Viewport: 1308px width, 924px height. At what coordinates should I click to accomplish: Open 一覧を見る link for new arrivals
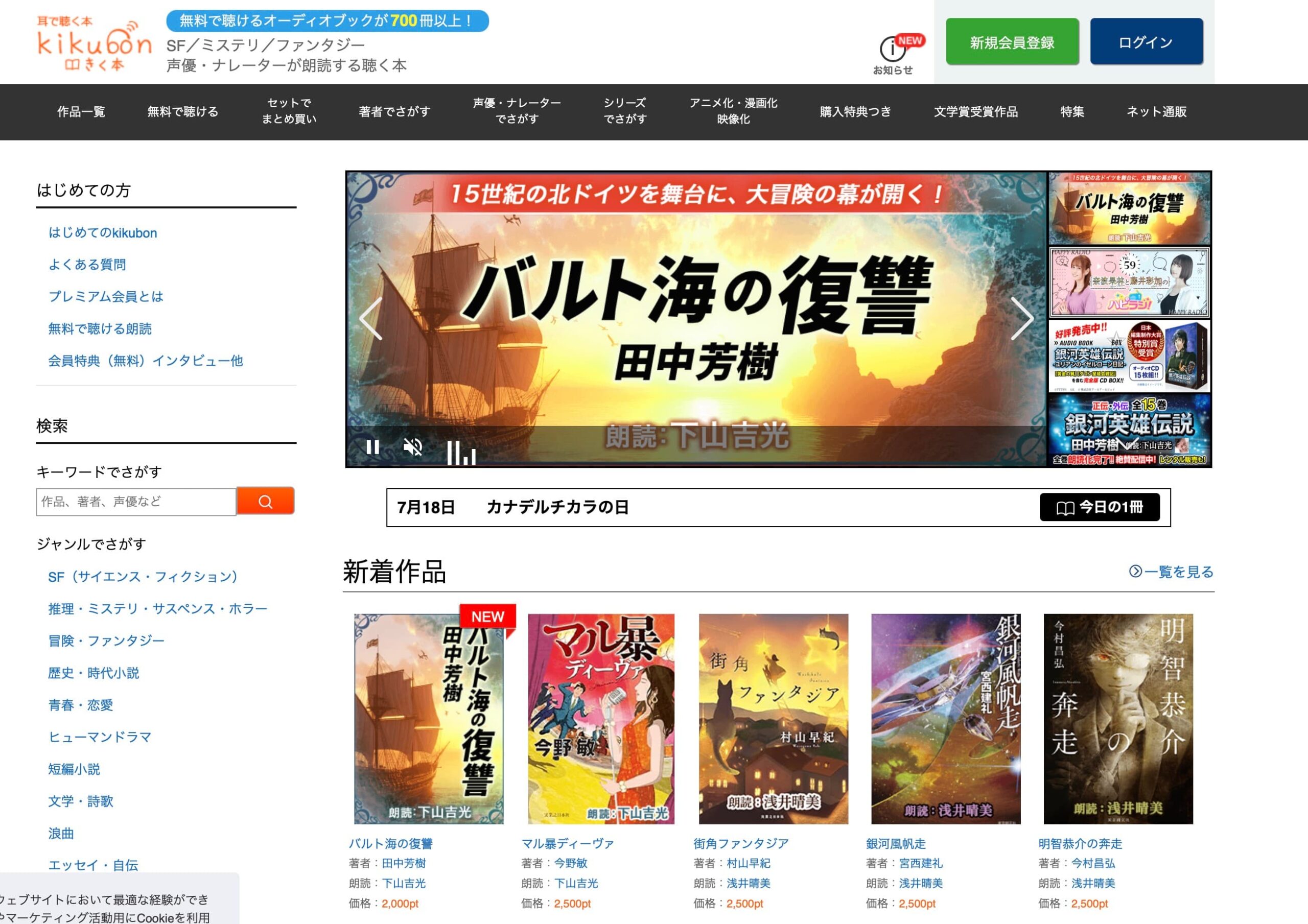pos(1171,572)
